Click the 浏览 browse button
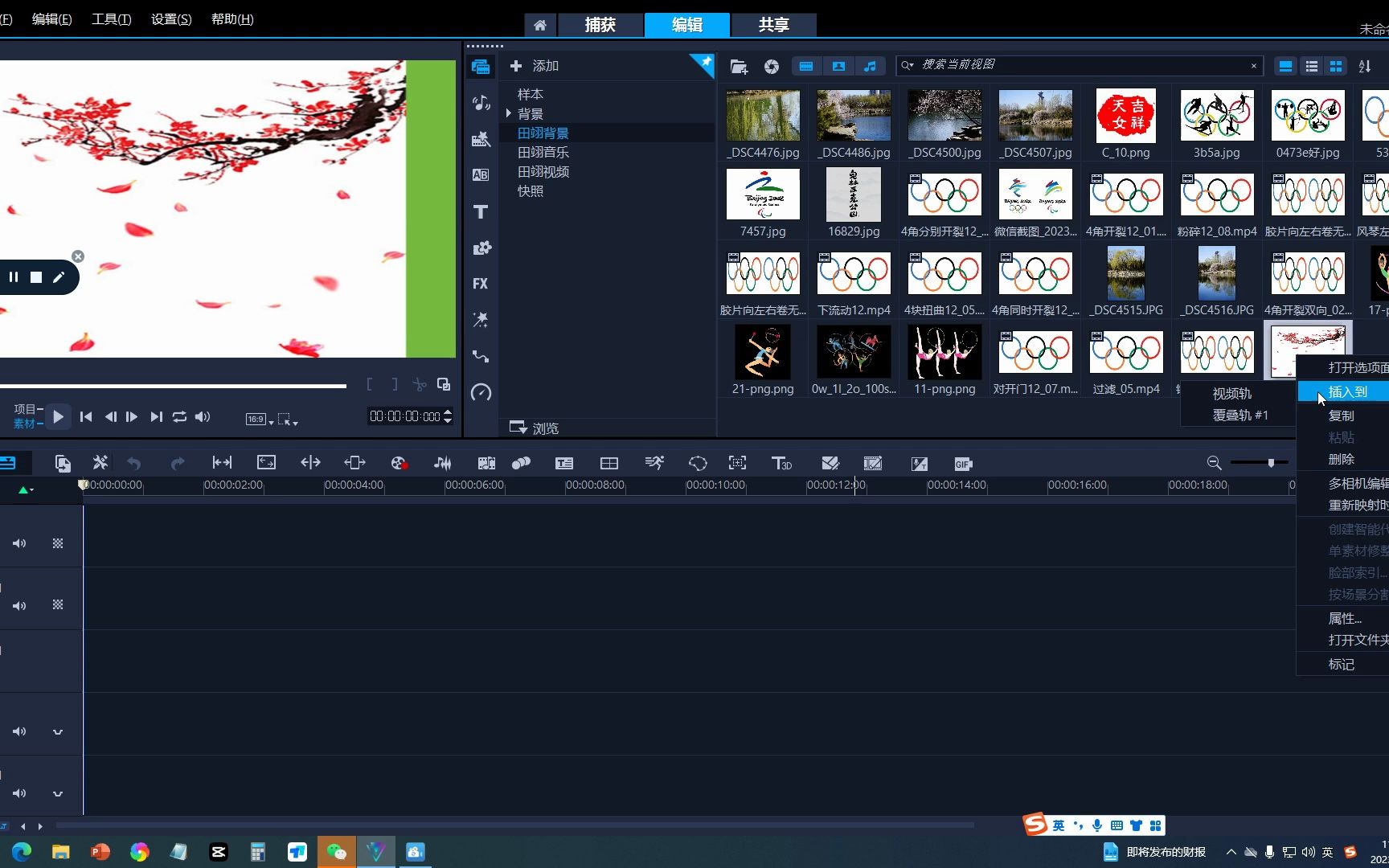 pyautogui.click(x=534, y=428)
